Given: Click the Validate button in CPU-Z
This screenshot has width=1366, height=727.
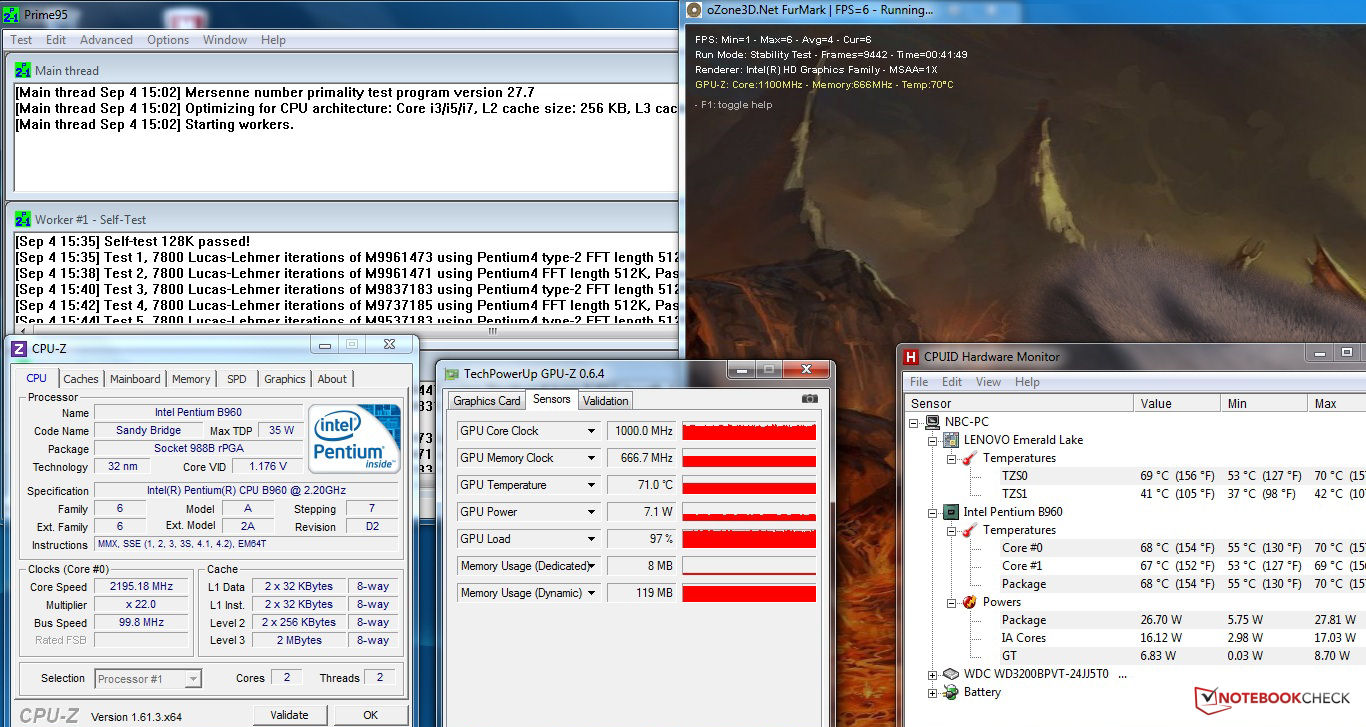Looking at the screenshot, I should [x=289, y=715].
